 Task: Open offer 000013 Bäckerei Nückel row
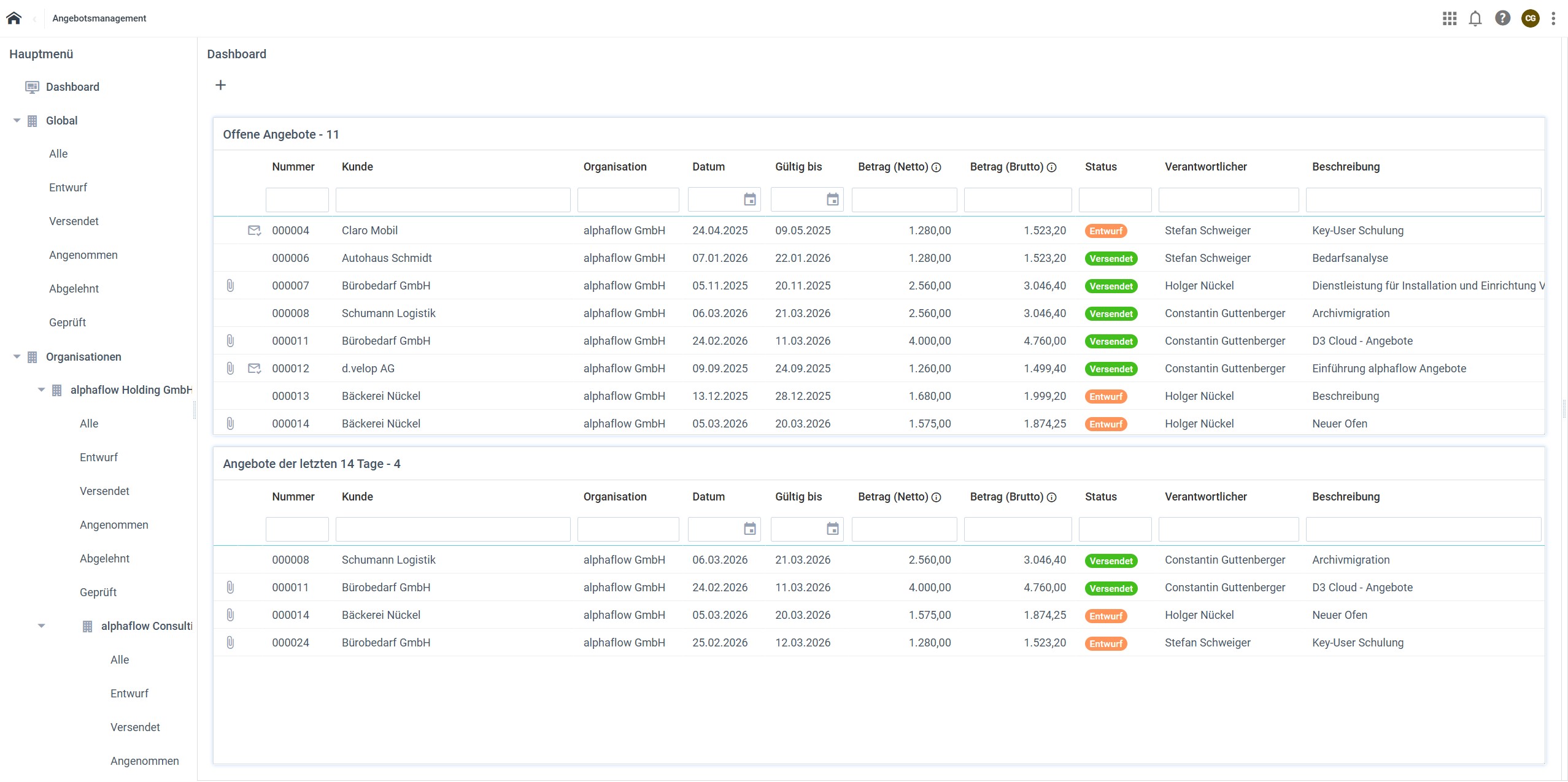point(380,396)
